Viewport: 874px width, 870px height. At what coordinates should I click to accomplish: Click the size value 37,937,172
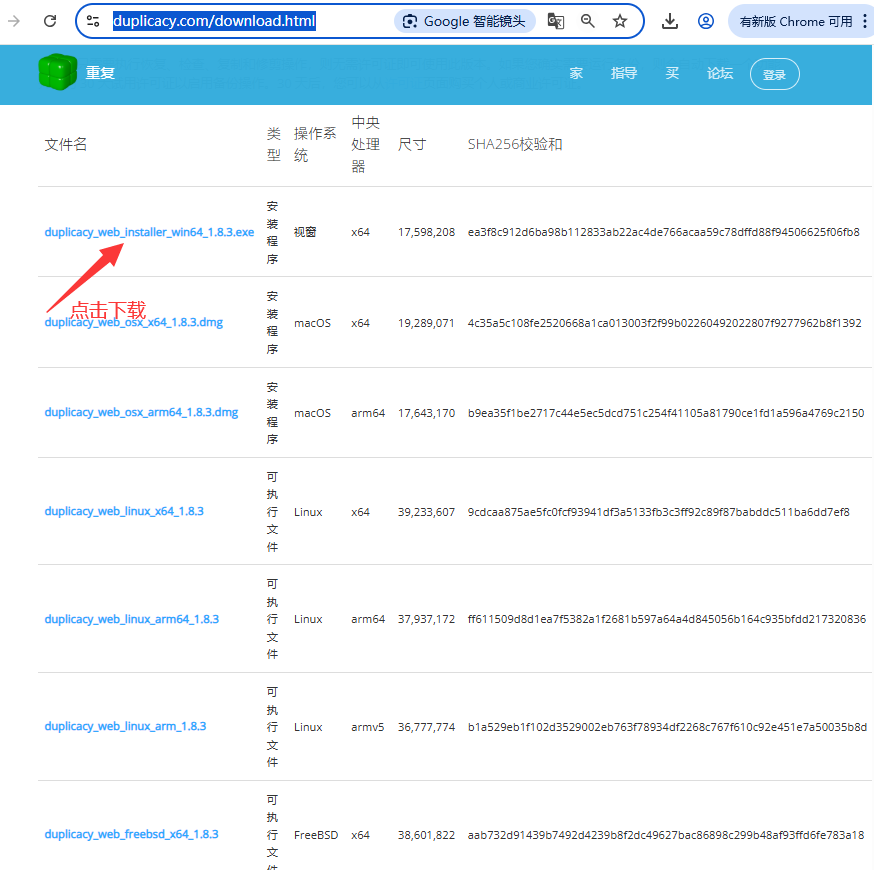426,619
